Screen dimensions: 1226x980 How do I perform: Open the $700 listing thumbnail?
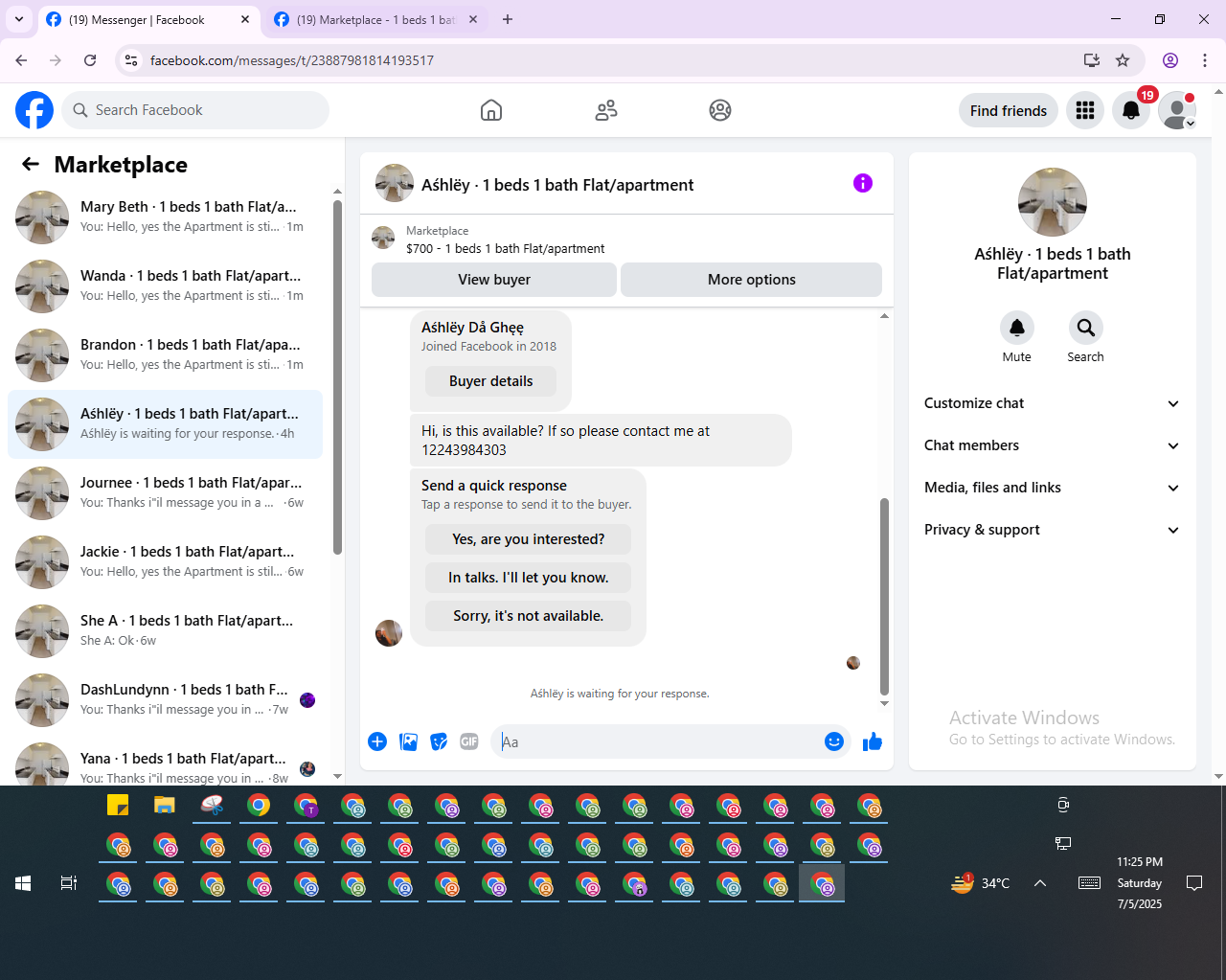pos(383,238)
